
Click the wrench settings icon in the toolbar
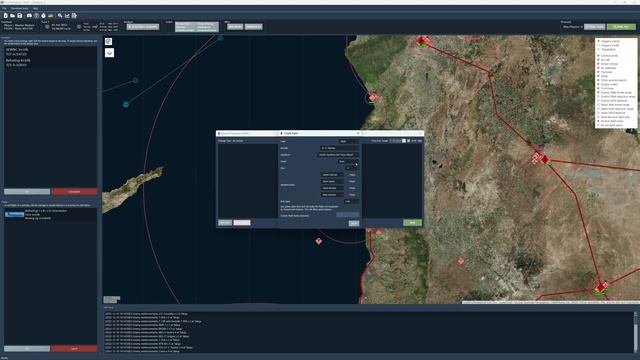coord(60,16)
